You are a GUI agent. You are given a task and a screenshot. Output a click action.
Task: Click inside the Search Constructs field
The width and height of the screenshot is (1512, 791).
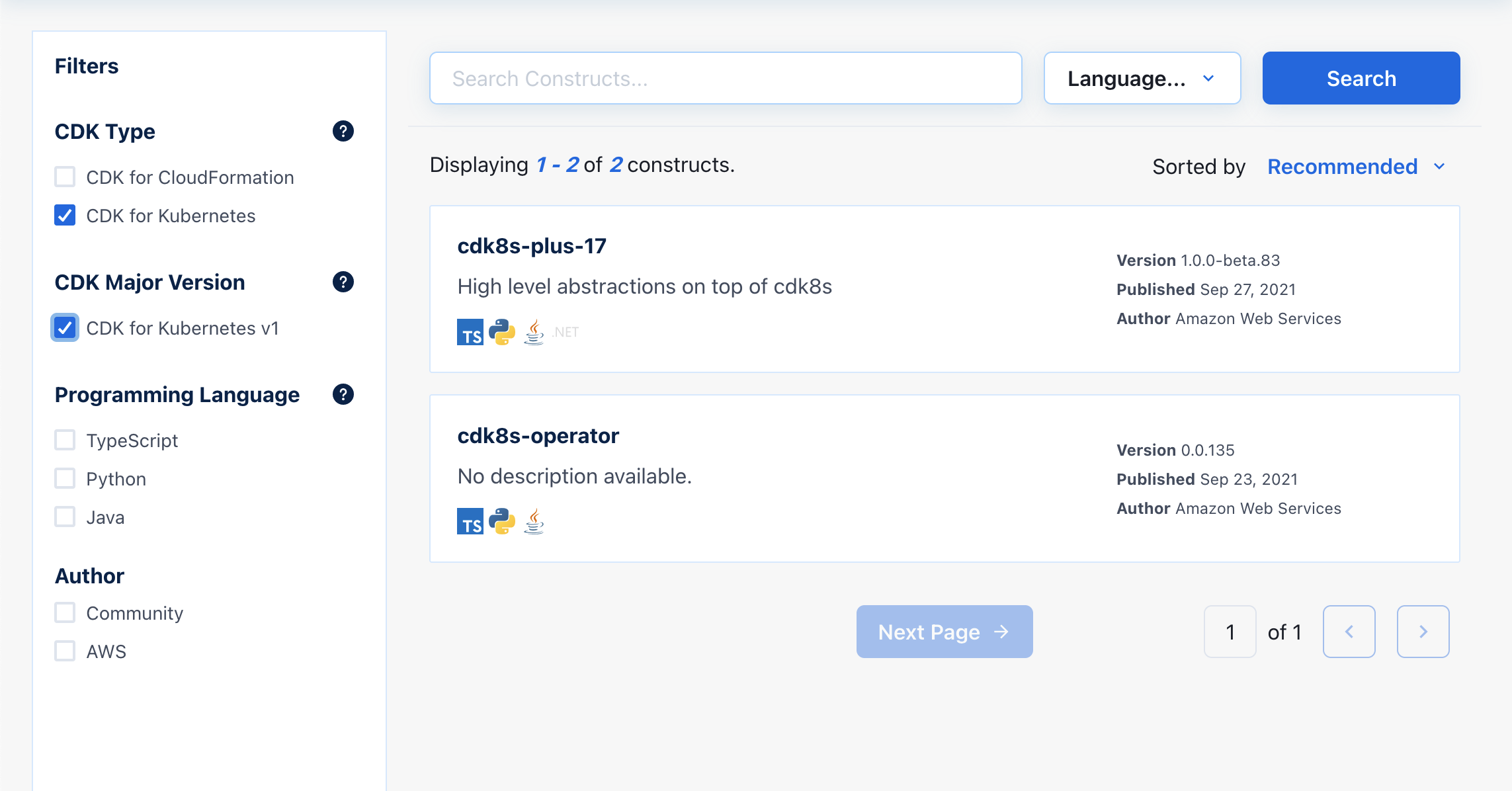pos(726,77)
